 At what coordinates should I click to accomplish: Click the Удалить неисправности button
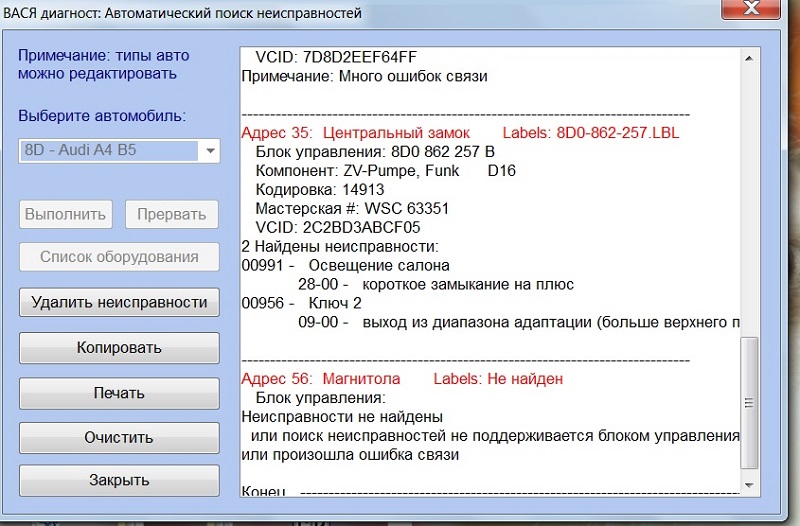pyautogui.click(x=119, y=303)
